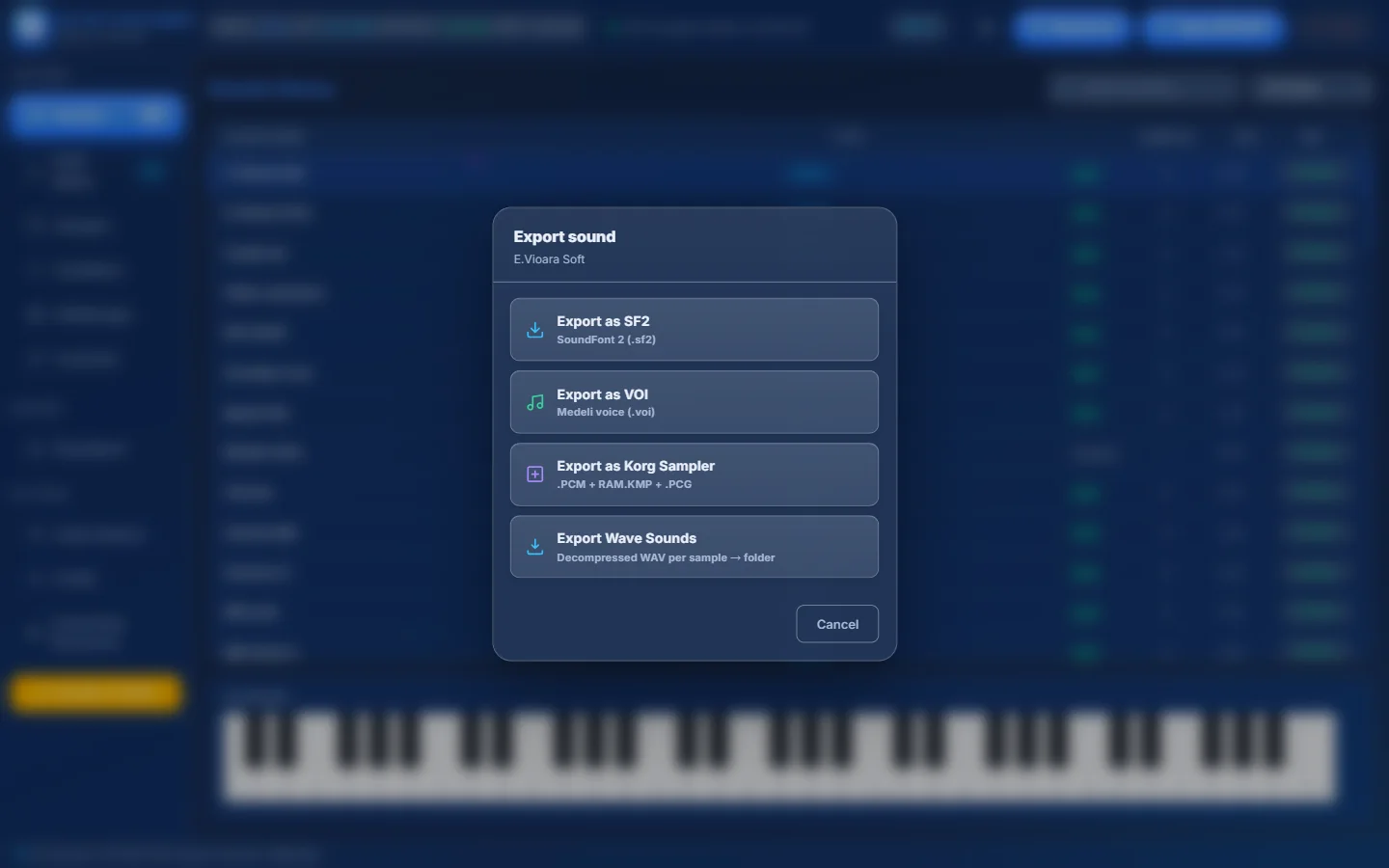Click the Decompressed WAV per sample subtitle
1389x868 pixels.
click(666, 557)
